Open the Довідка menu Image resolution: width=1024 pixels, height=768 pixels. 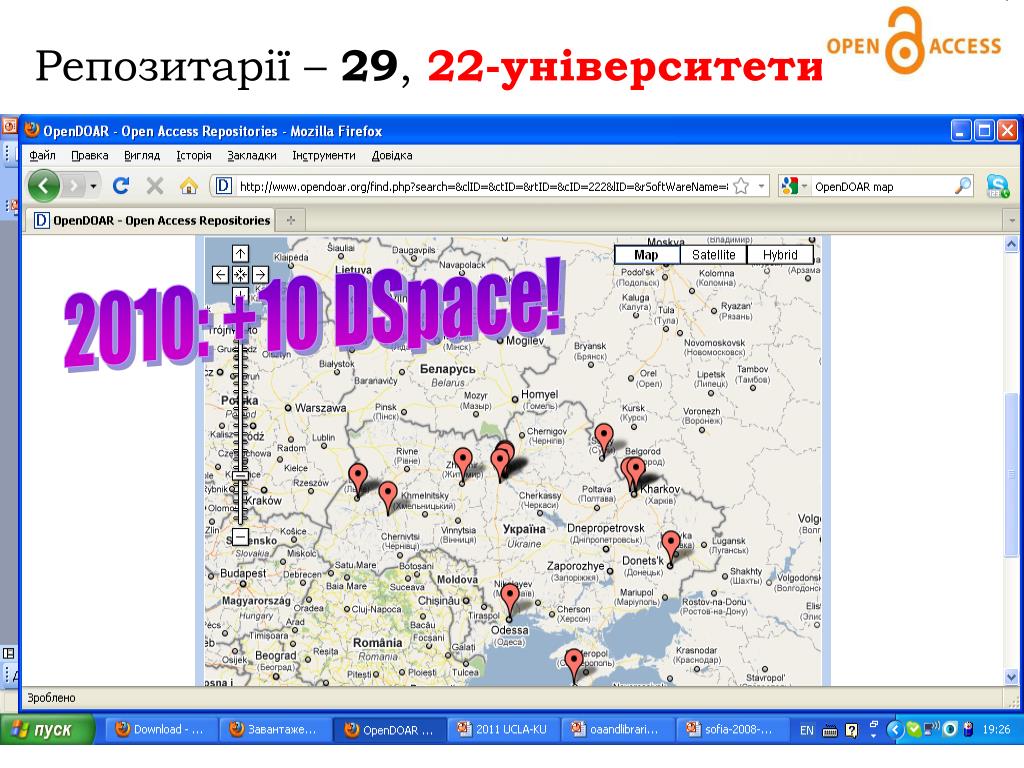pos(392,155)
